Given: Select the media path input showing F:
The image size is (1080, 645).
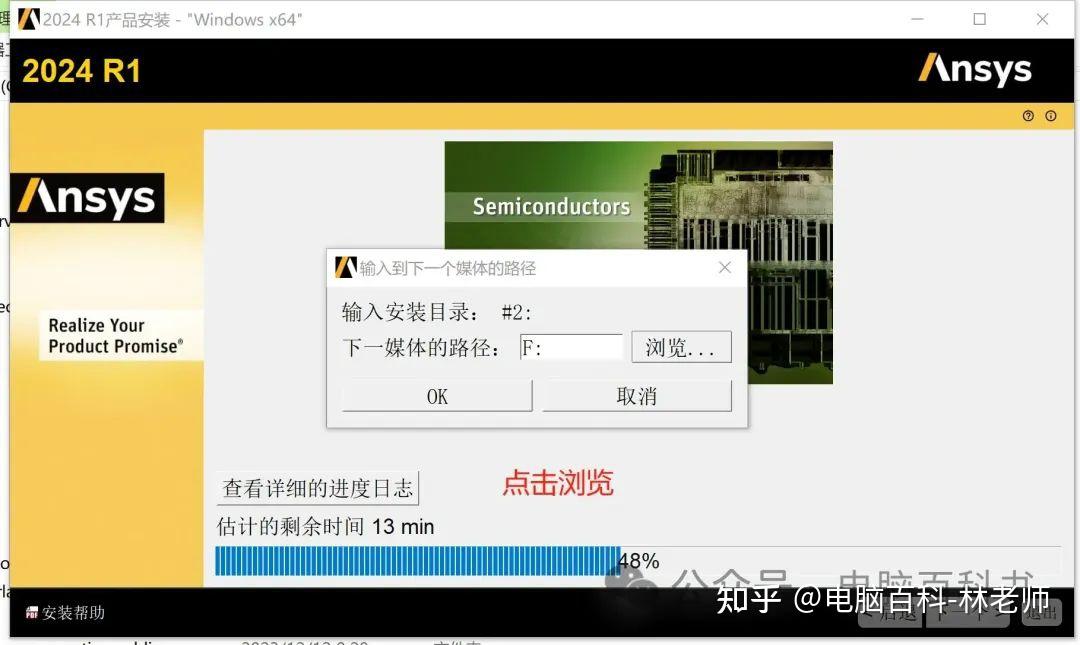Looking at the screenshot, I should pyautogui.click(x=570, y=346).
